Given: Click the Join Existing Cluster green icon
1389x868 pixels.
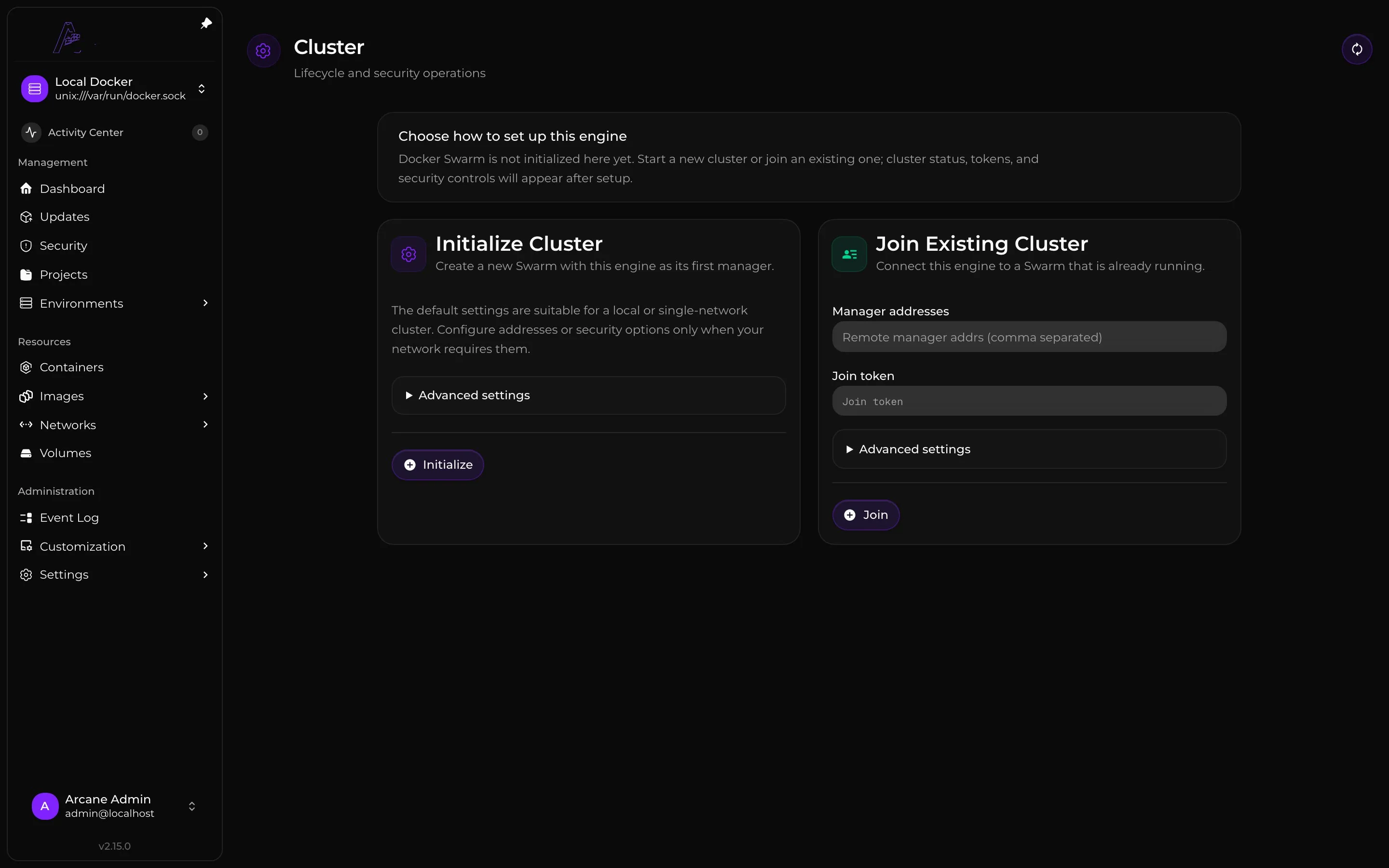Looking at the screenshot, I should [849, 254].
